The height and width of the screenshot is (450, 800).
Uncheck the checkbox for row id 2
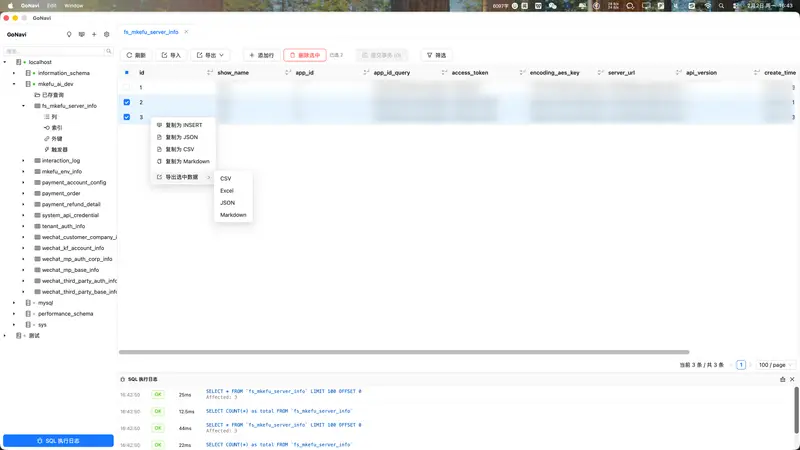pyautogui.click(x=126, y=102)
